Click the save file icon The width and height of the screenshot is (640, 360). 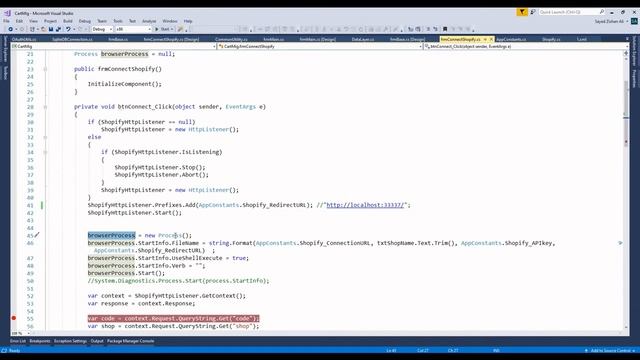click(51, 29)
